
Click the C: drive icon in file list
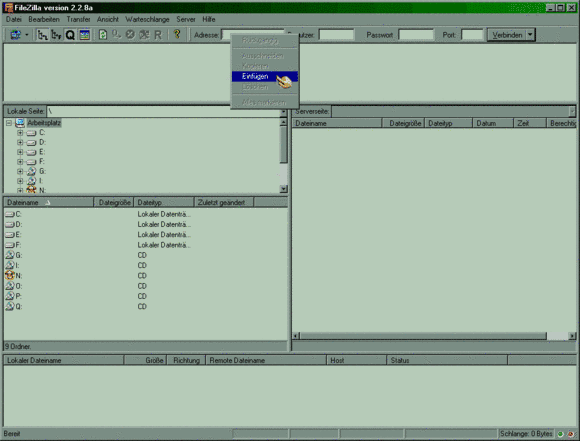(10, 214)
